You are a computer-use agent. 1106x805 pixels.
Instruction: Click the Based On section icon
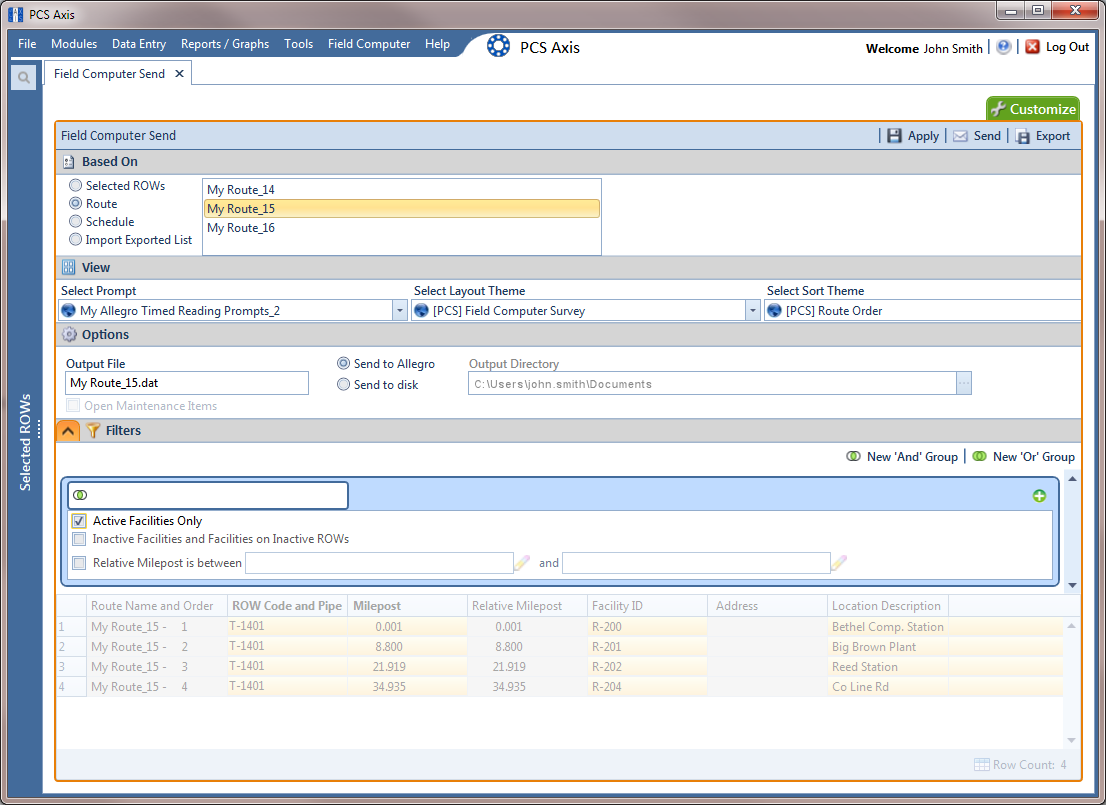click(x=68, y=162)
